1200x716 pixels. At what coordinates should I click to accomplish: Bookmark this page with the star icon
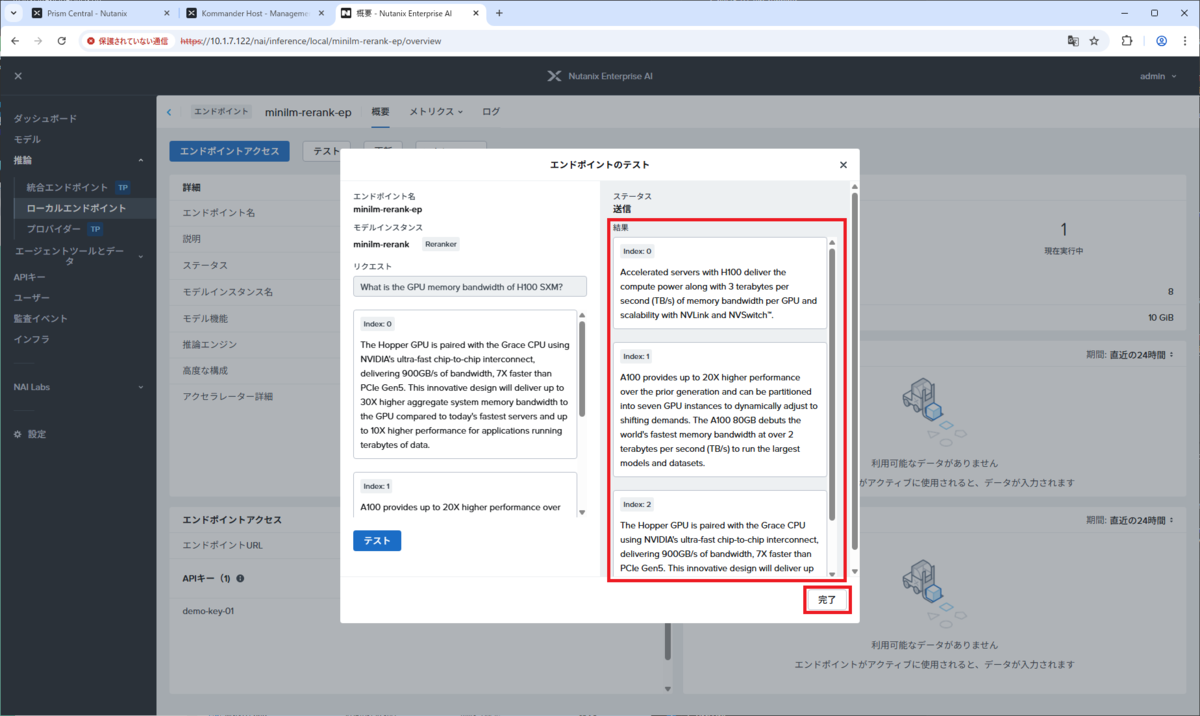pos(1095,41)
